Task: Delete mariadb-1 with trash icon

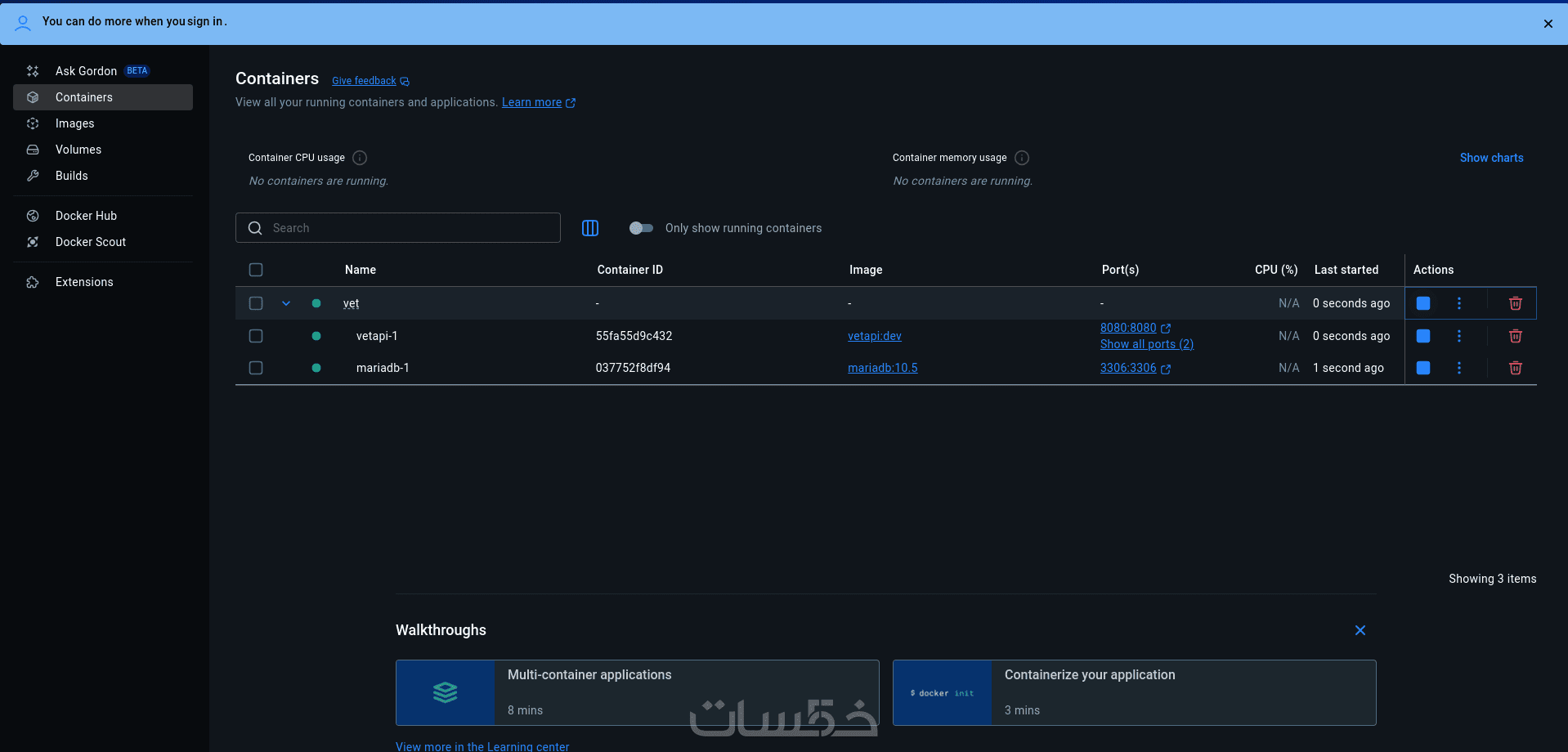Action: pos(1515,368)
